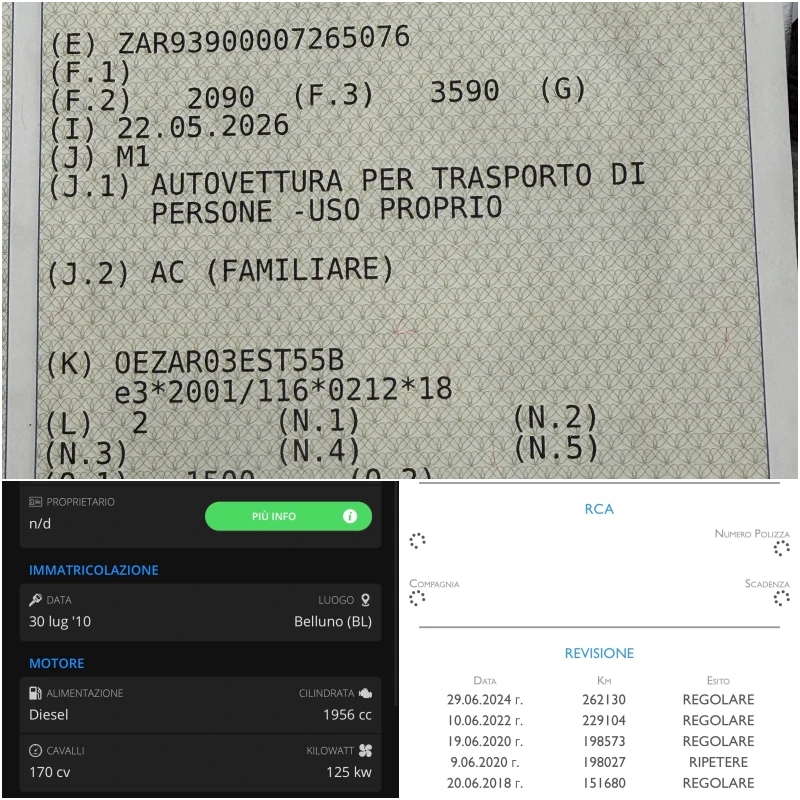Image resolution: width=800 pixels, height=800 pixels.
Task: Click the ID card icon beside PROPRIETARIO
Action: click(35, 502)
